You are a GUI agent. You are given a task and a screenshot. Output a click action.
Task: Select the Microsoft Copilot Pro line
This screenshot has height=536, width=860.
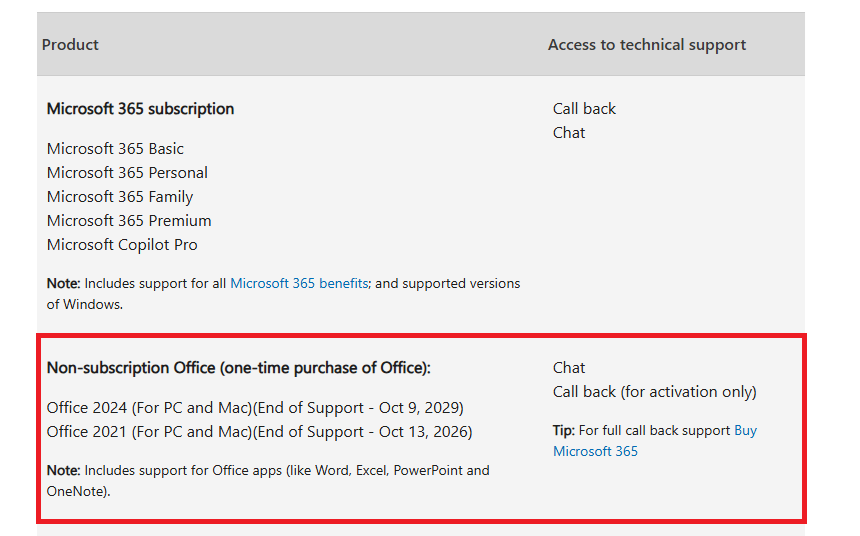[x=122, y=245]
